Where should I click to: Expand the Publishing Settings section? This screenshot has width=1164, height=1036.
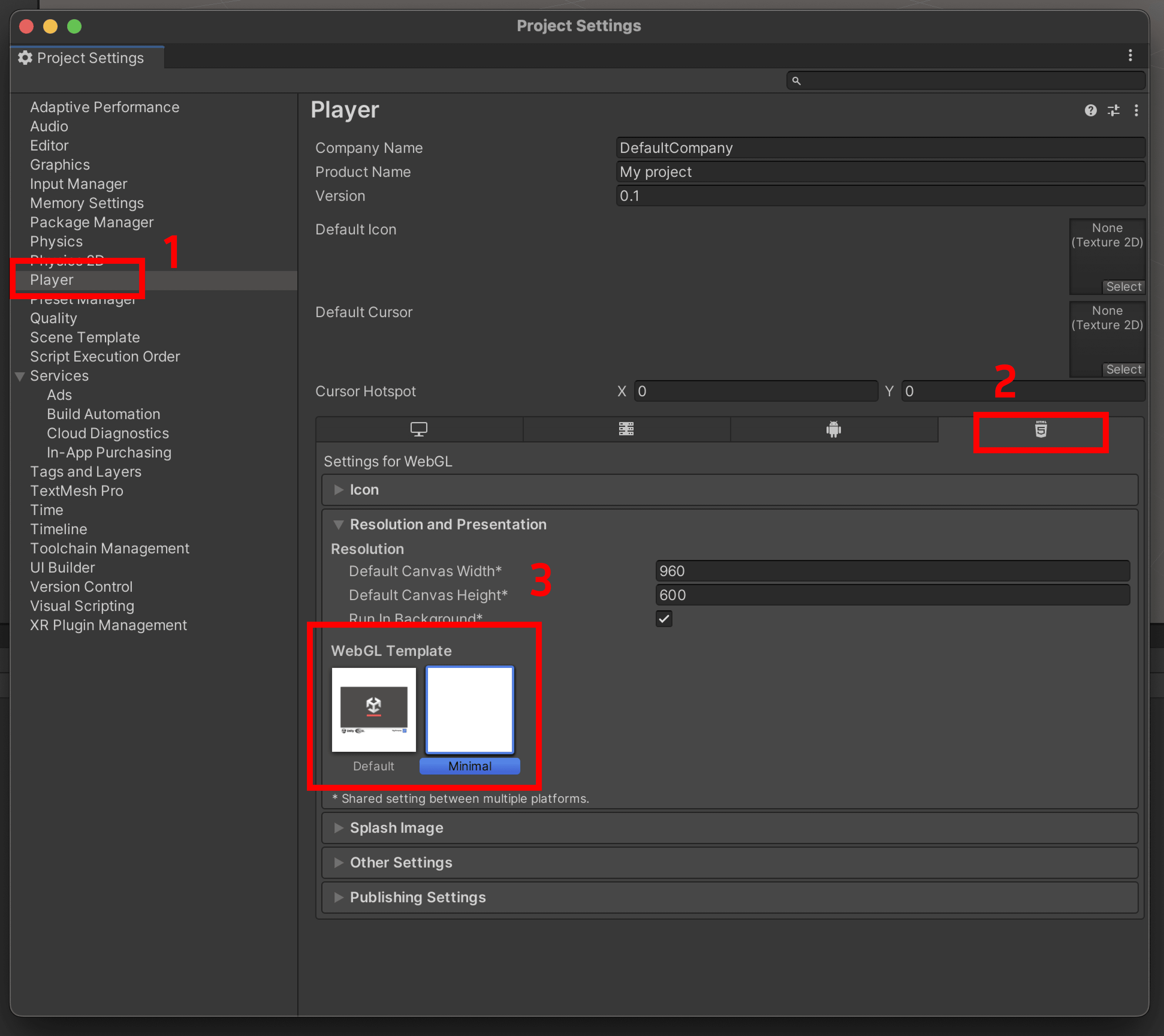coord(730,898)
